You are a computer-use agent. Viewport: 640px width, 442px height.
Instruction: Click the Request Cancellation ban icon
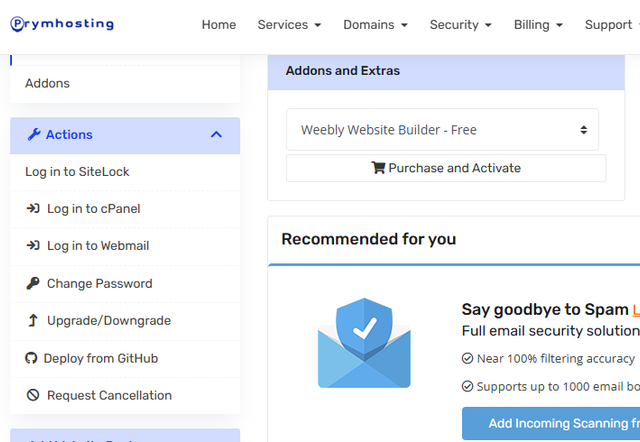point(32,396)
